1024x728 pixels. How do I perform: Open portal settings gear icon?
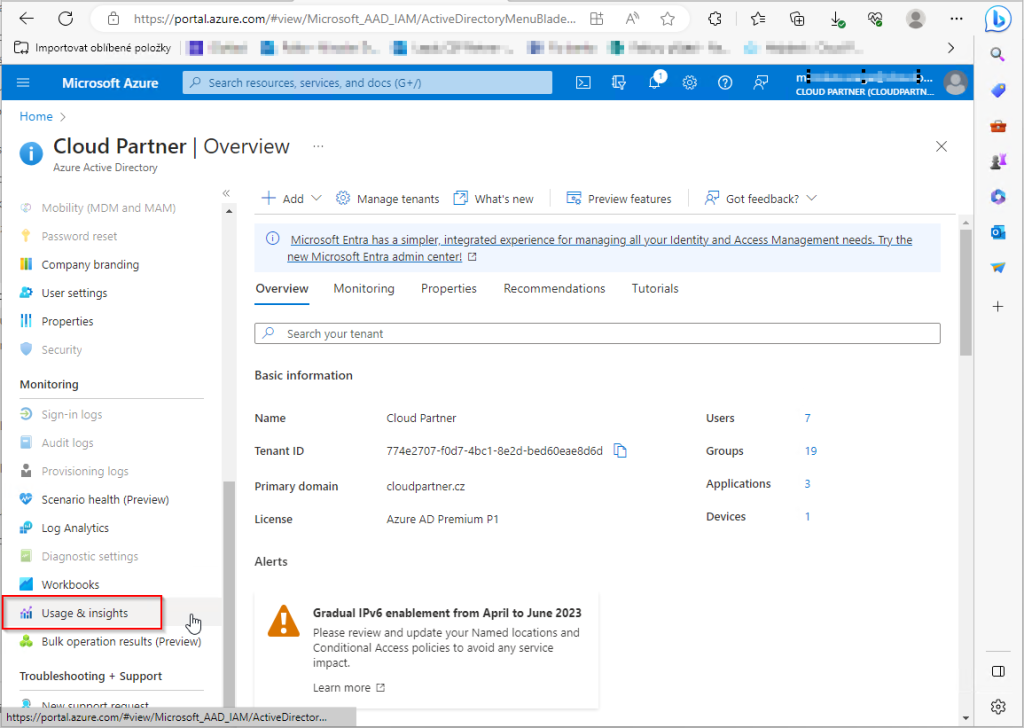point(690,83)
